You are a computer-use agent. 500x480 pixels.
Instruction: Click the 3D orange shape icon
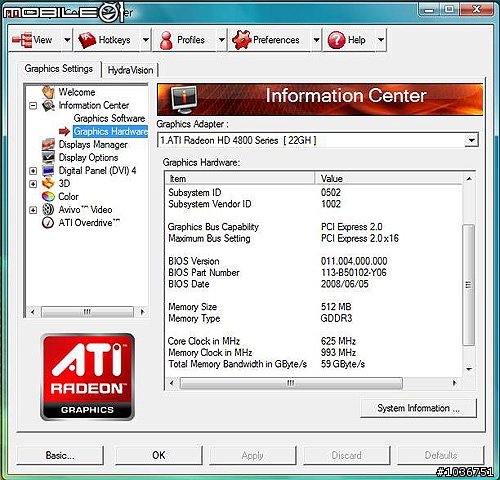click(48, 183)
